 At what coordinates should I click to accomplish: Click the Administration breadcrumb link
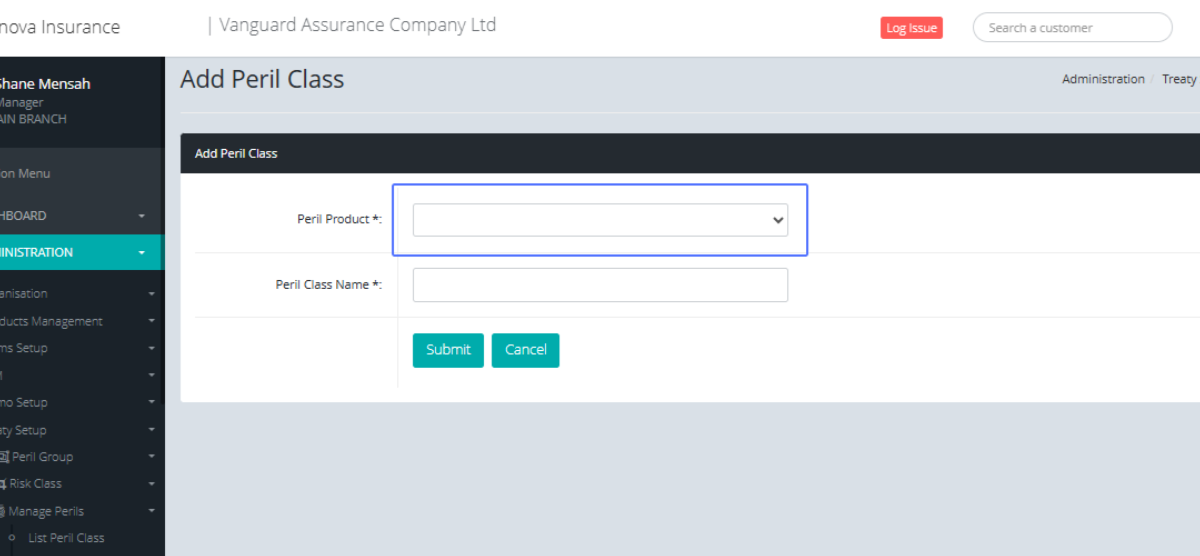click(x=1103, y=79)
